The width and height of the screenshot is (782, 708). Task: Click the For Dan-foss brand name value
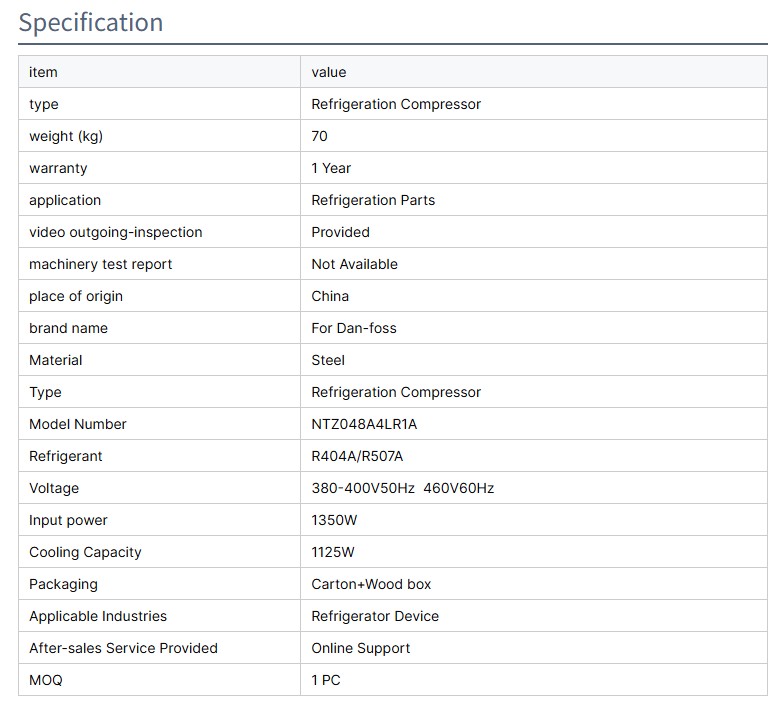[354, 328]
